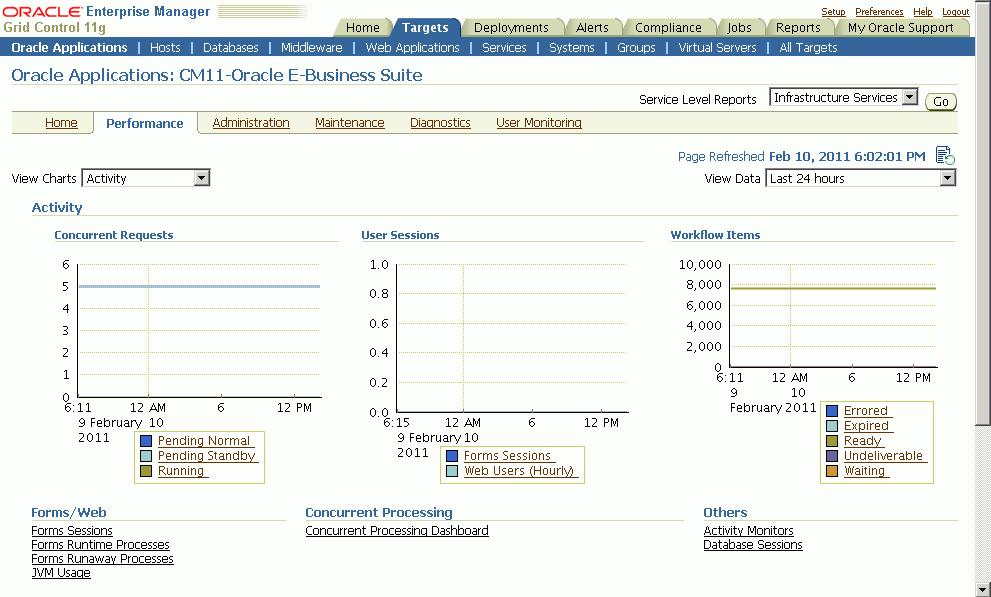The height and width of the screenshot is (597, 991).
Task: Open Virtual Servers in the subnavigation
Action: (x=717, y=47)
